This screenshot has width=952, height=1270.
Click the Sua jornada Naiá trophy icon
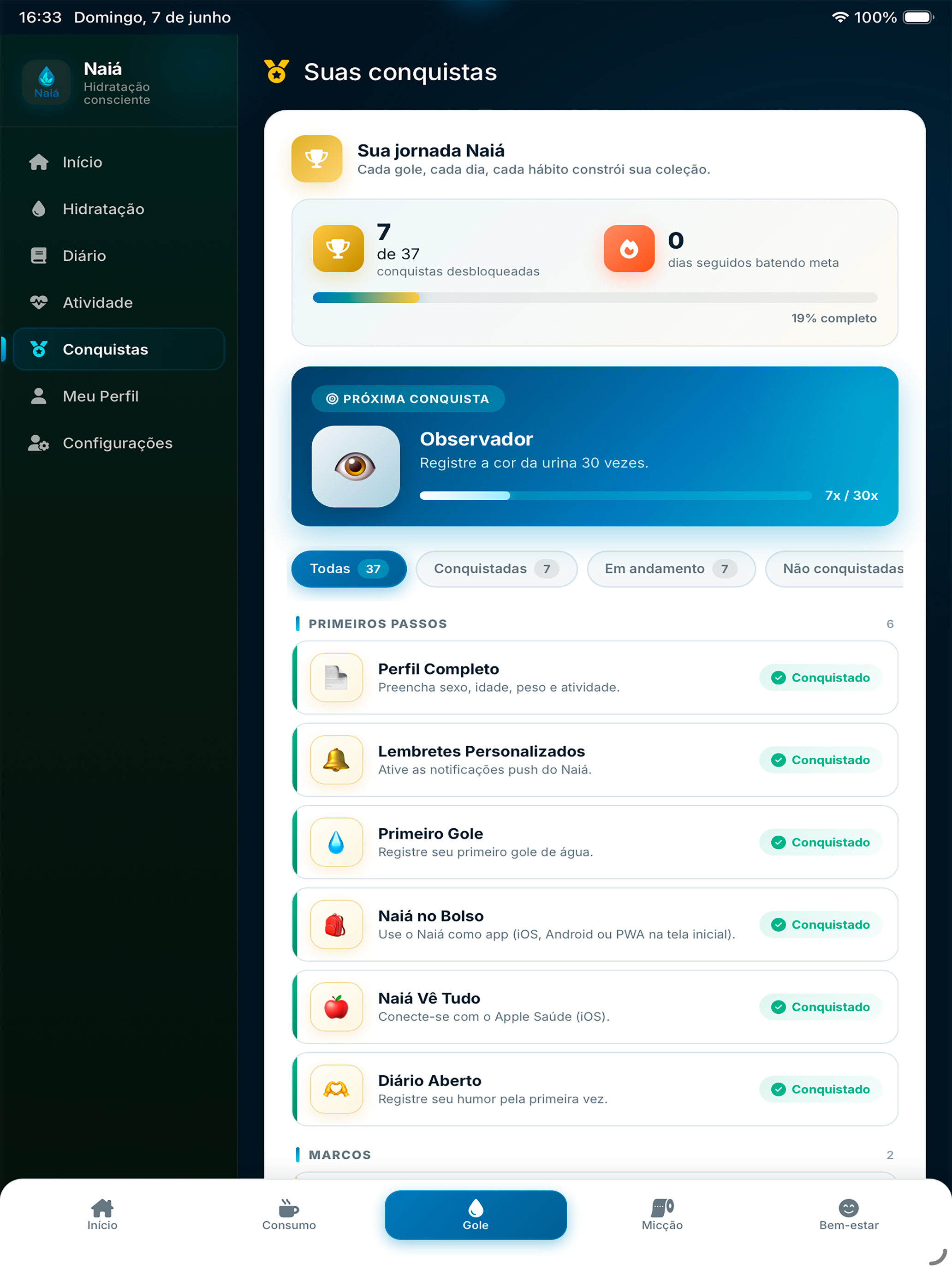pyautogui.click(x=317, y=158)
